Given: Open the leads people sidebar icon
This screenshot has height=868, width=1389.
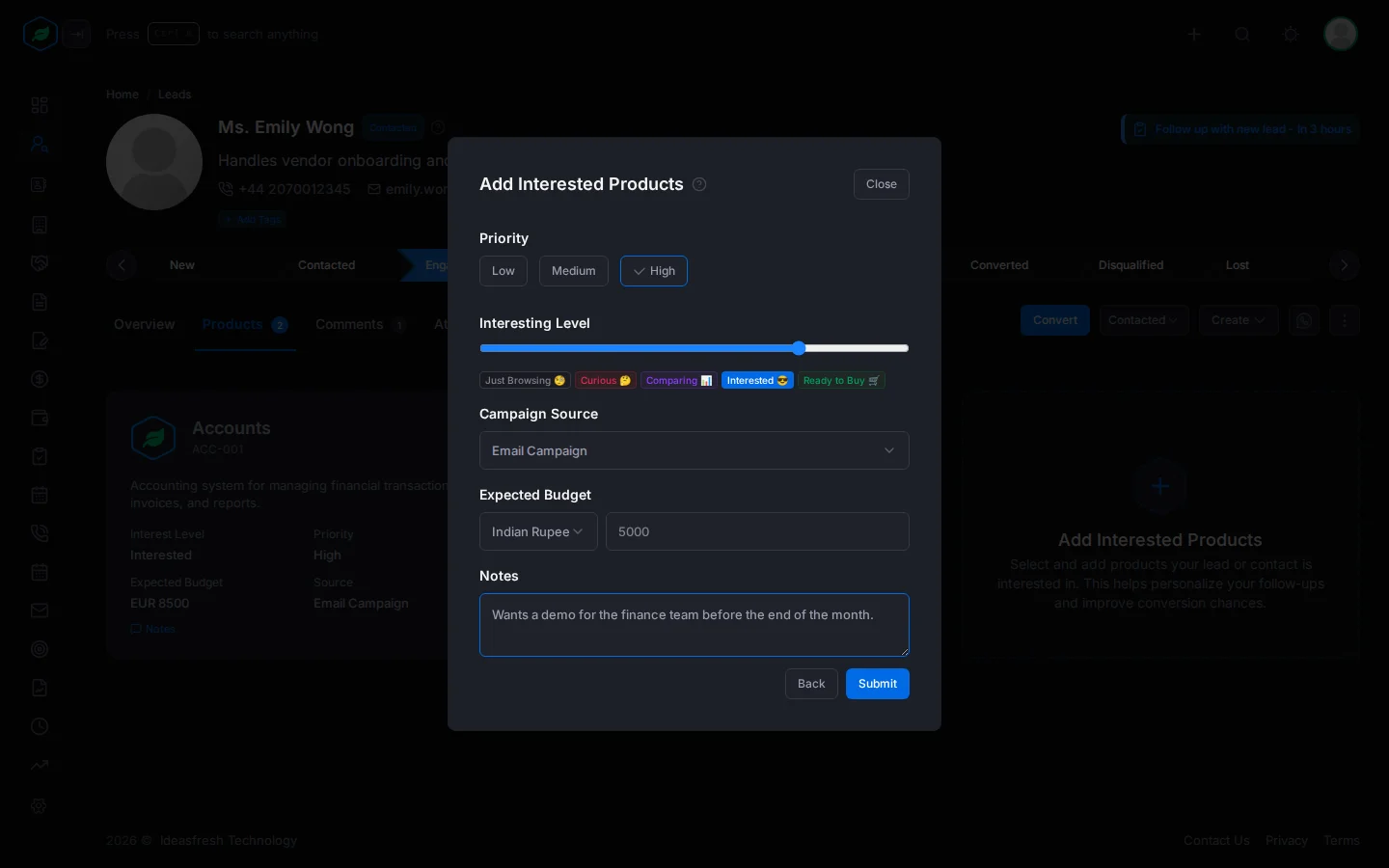Looking at the screenshot, I should (40, 145).
